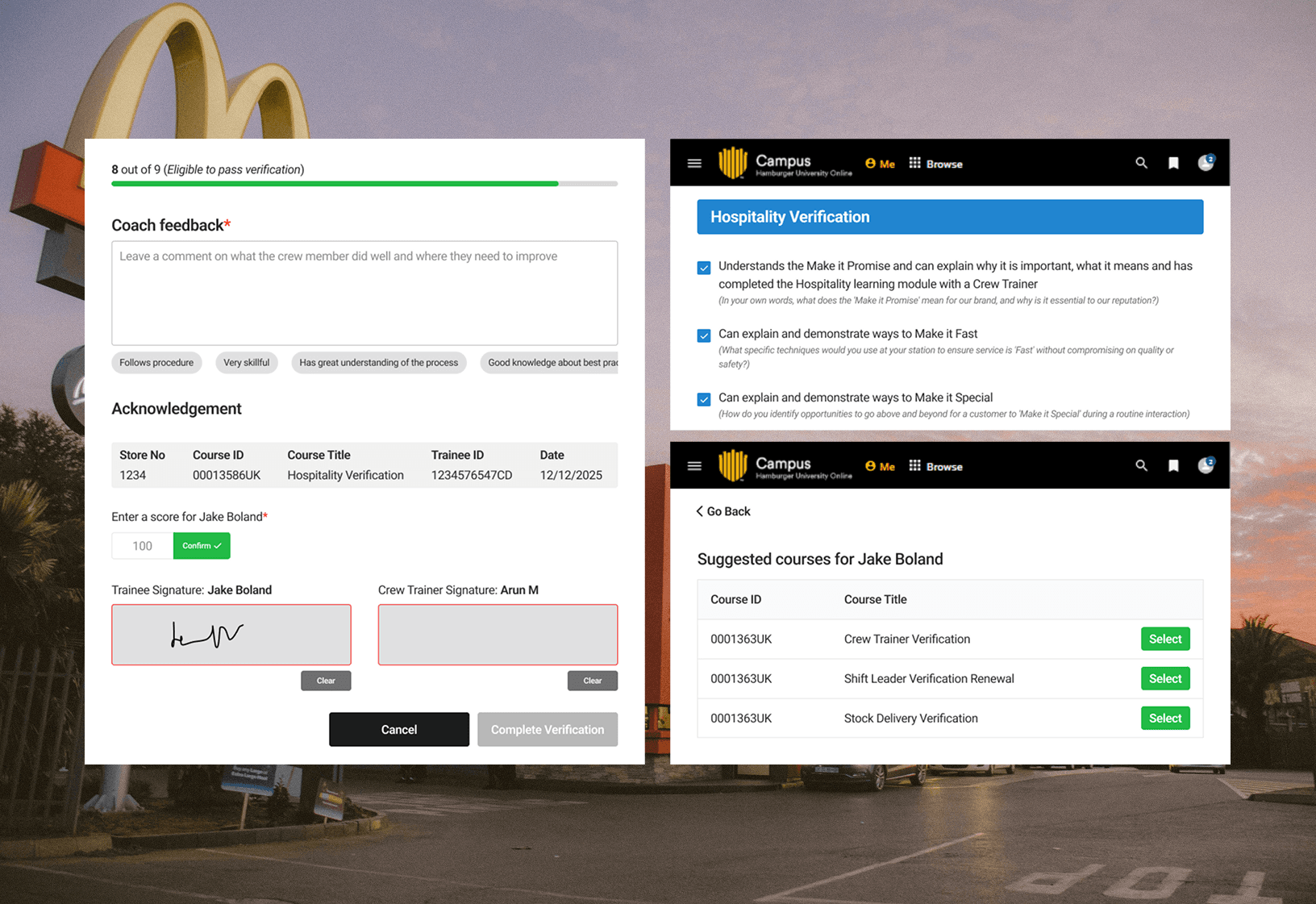Select Shift Leader Verification Renewal course
This screenshot has width=1316, height=904.
pos(1165,678)
